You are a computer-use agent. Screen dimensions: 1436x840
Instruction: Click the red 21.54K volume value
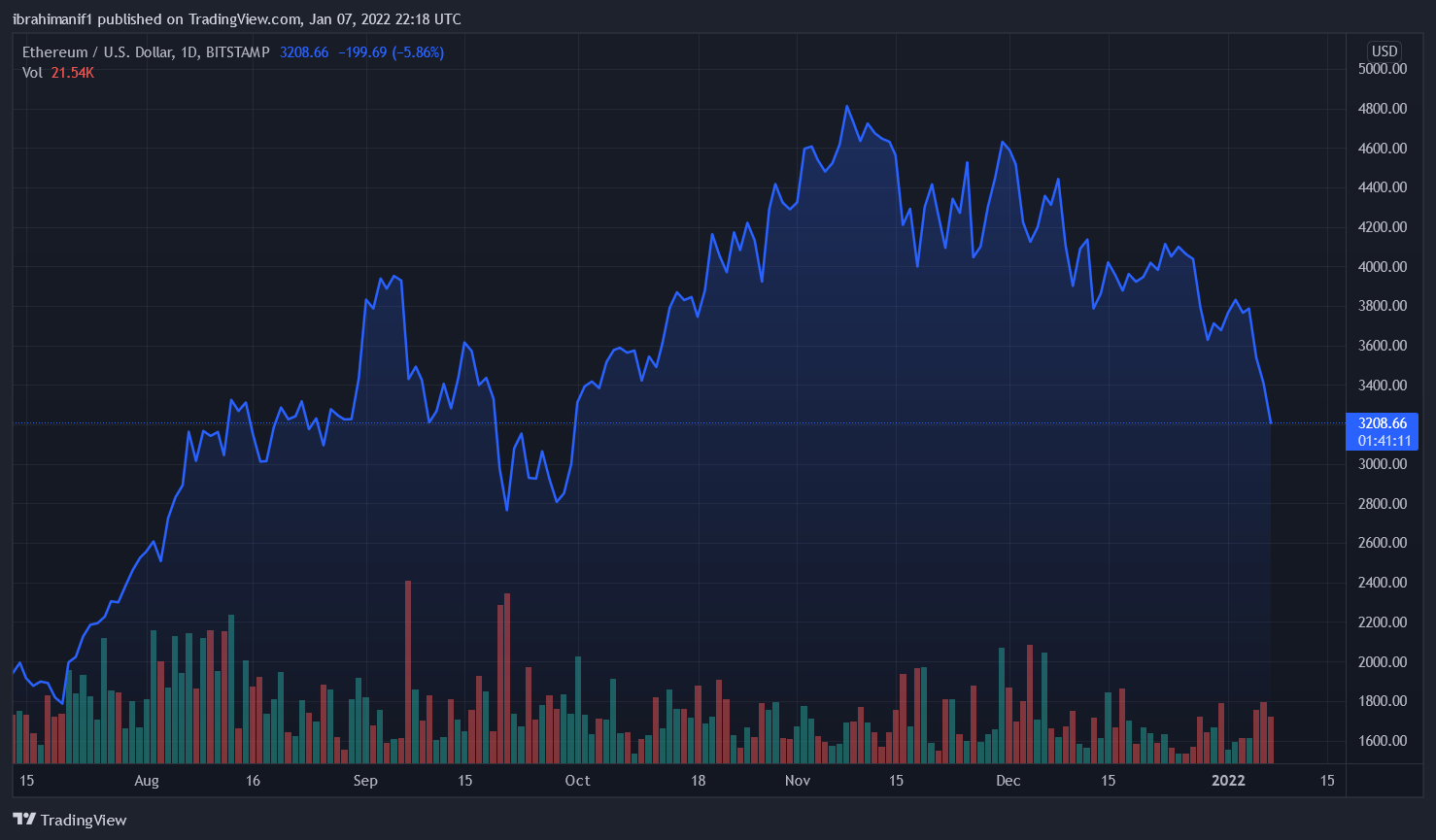click(x=73, y=73)
